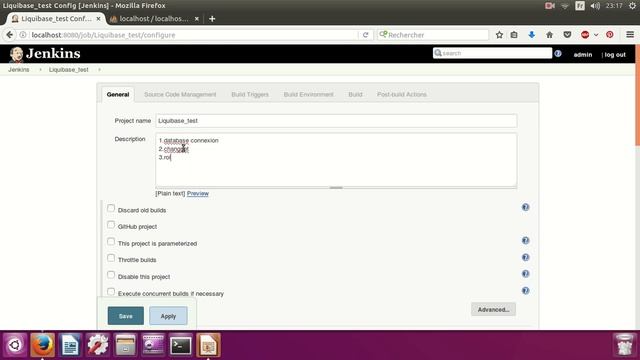Open Firefox bookmarks list icon

[514, 35]
